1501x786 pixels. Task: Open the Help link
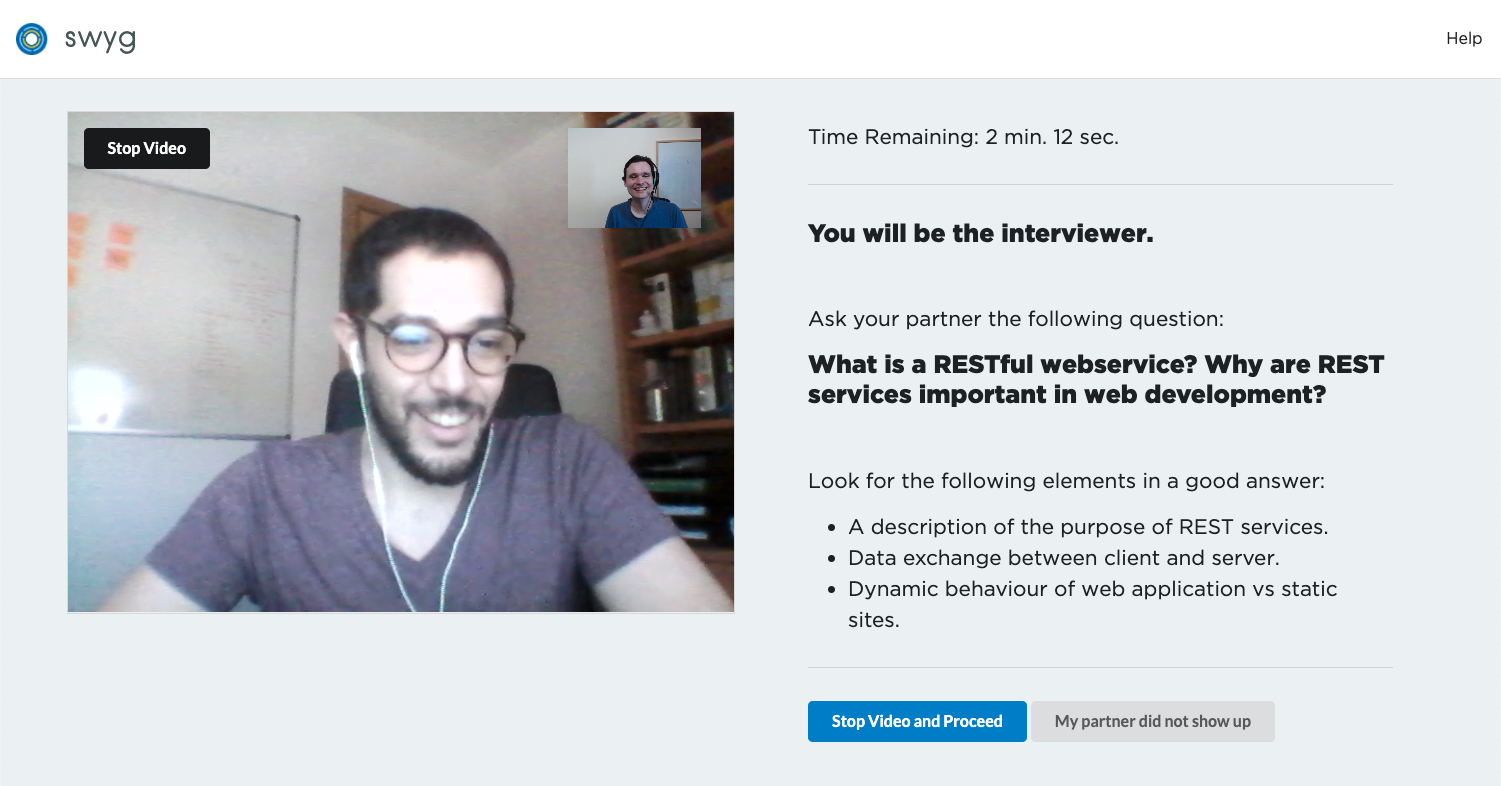click(1463, 38)
